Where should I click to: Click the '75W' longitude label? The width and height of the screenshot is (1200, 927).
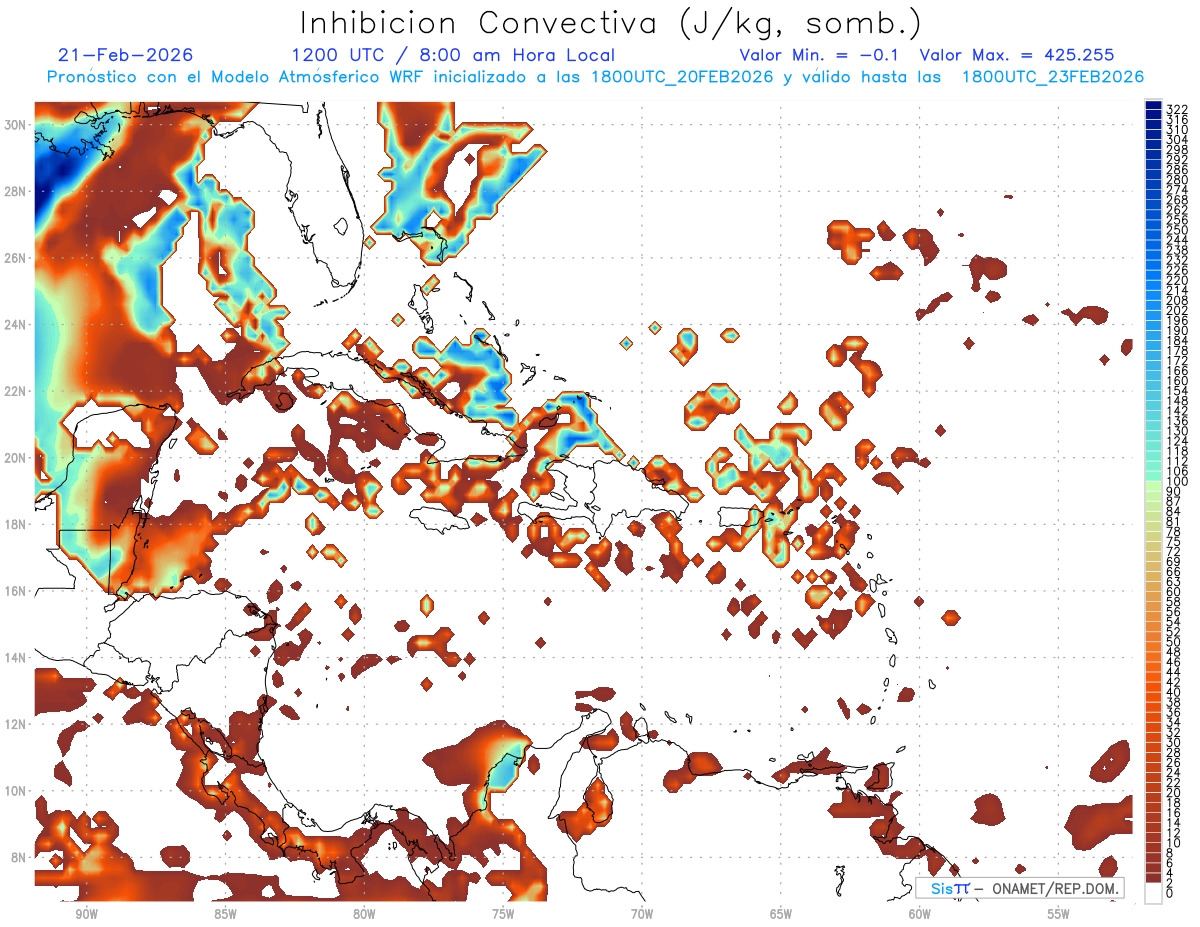[x=503, y=914]
